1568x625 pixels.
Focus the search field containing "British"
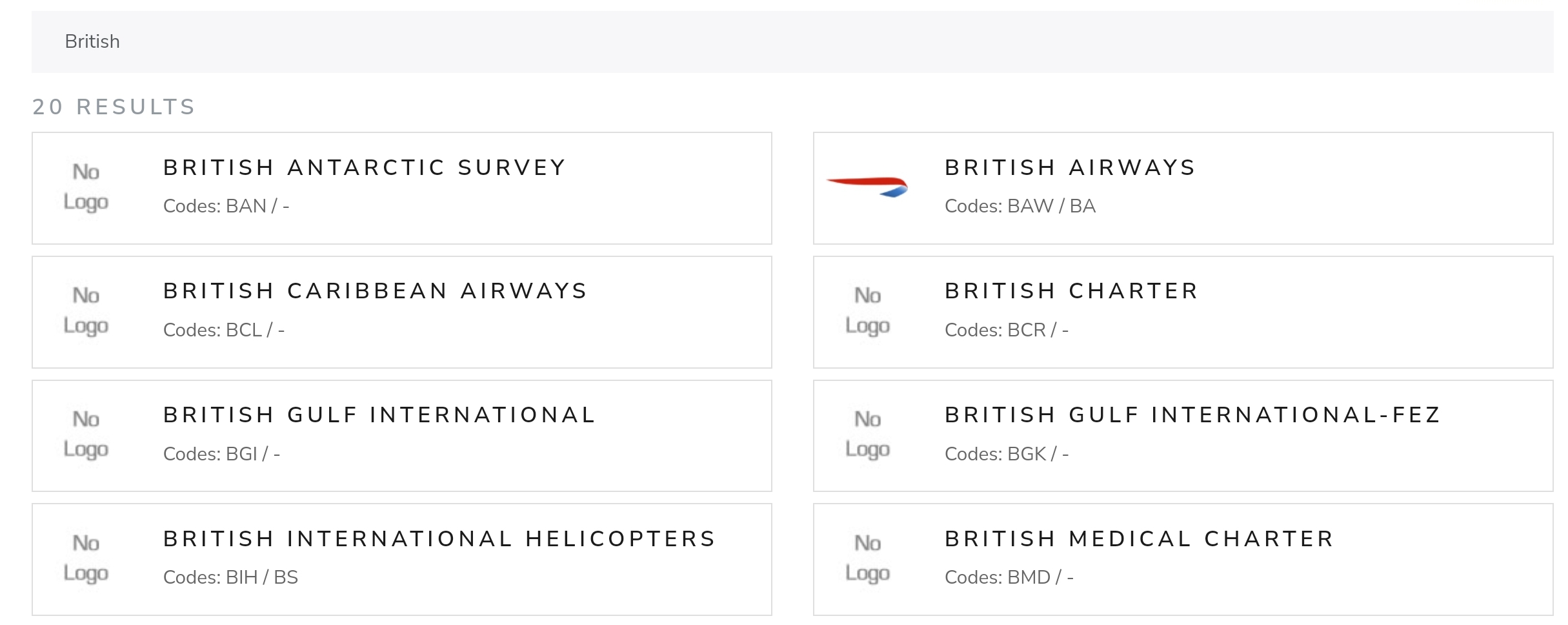[791, 42]
